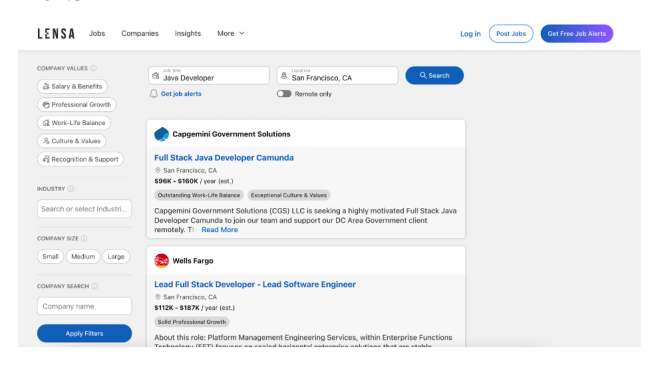
Task: Focus the Company name field
Action: pos(84,306)
